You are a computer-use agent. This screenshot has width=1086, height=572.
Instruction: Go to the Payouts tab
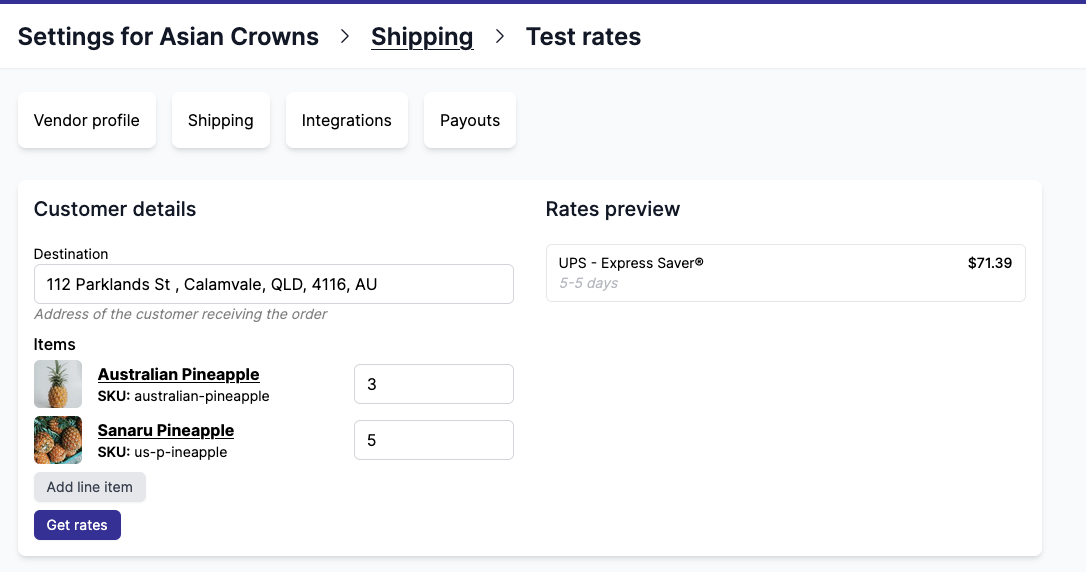[x=470, y=120]
